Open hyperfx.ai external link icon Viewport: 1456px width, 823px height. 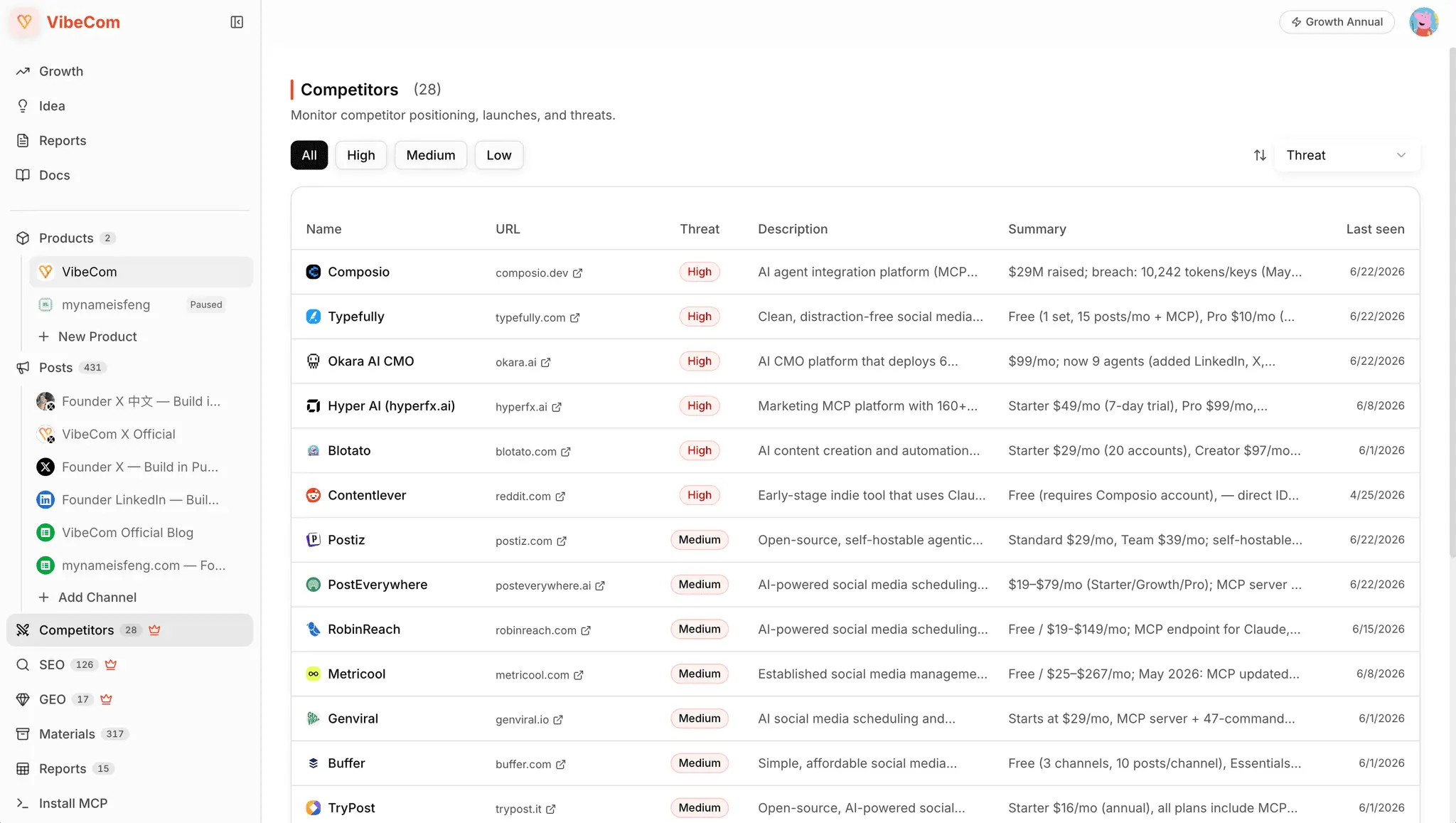[x=557, y=408]
